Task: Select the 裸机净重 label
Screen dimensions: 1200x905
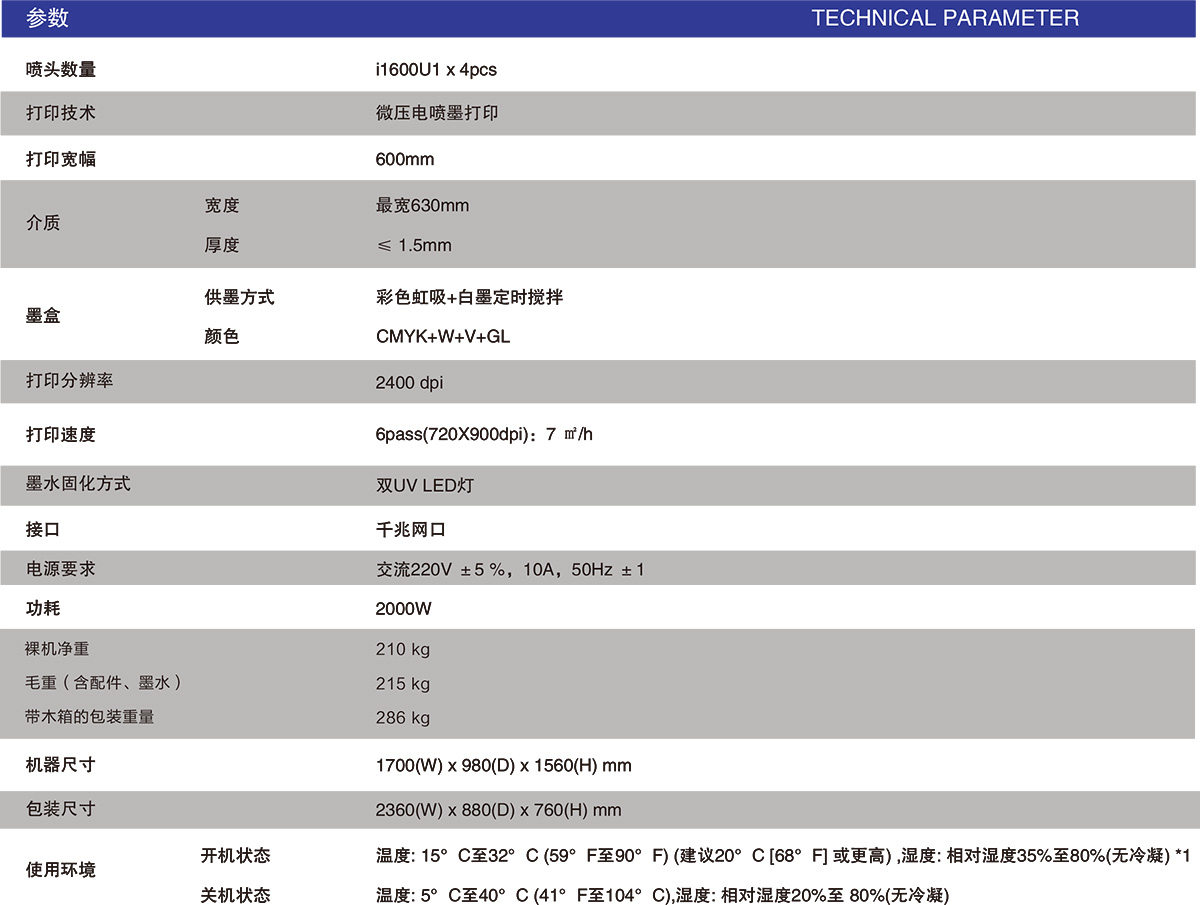Action: [57, 649]
